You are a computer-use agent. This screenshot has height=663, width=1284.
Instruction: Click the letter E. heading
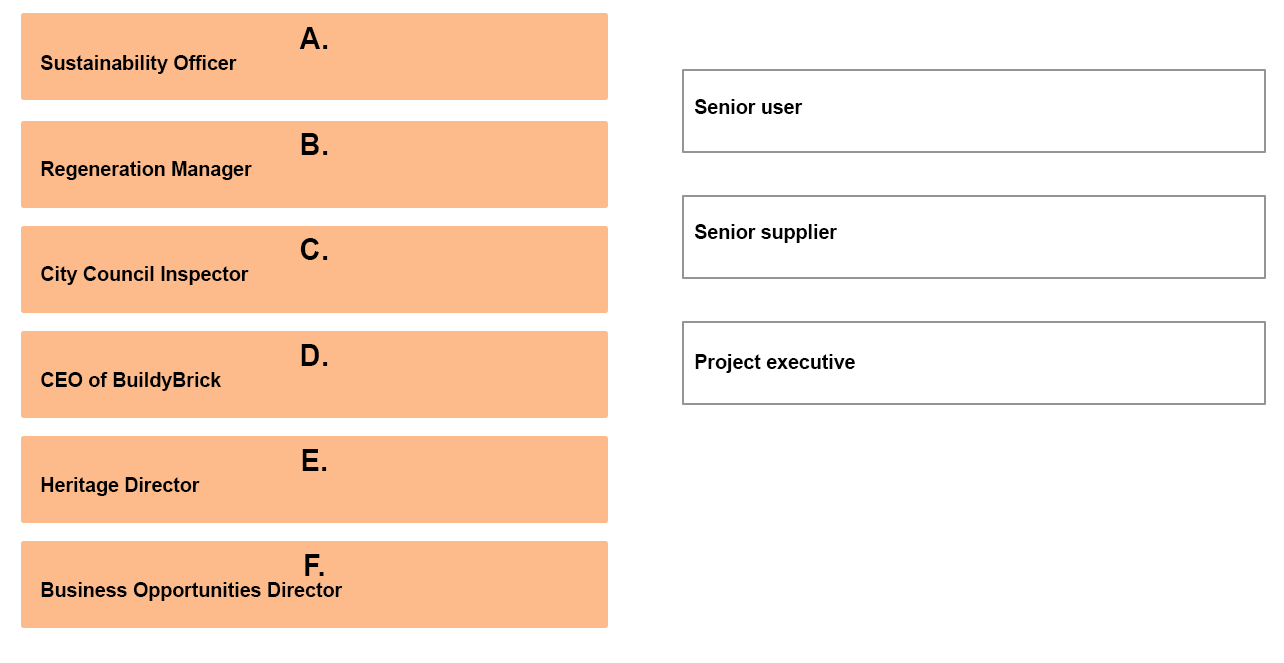click(x=314, y=461)
